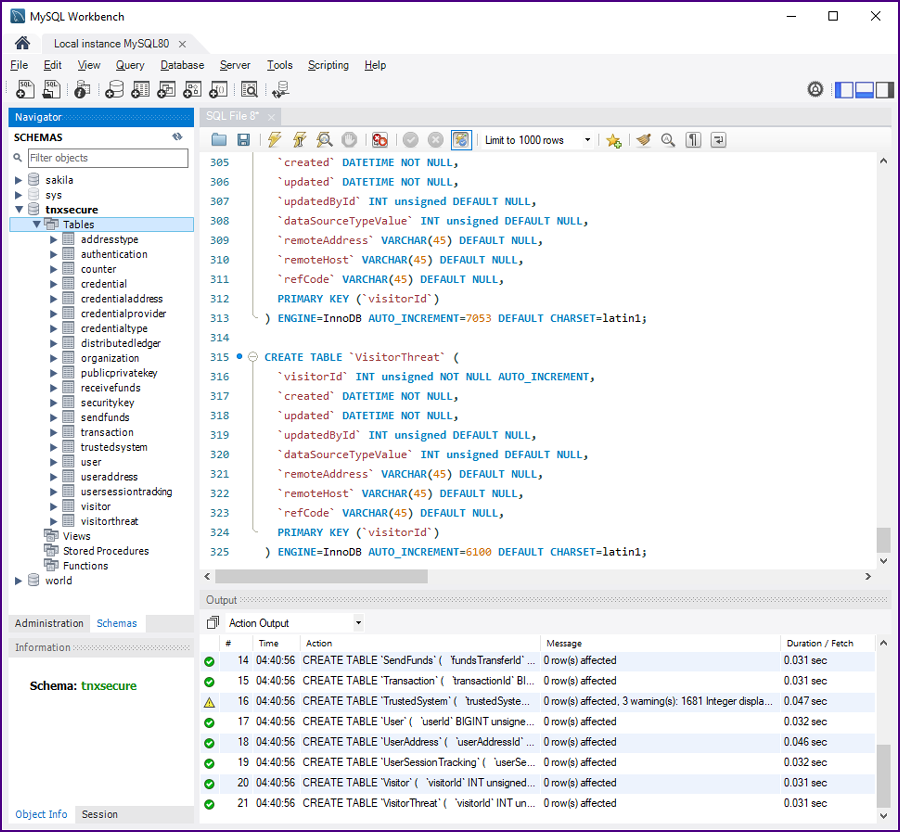The width and height of the screenshot is (900, 832).
Task: Open a script file in editor toolbar
Action: coord(219,139)
